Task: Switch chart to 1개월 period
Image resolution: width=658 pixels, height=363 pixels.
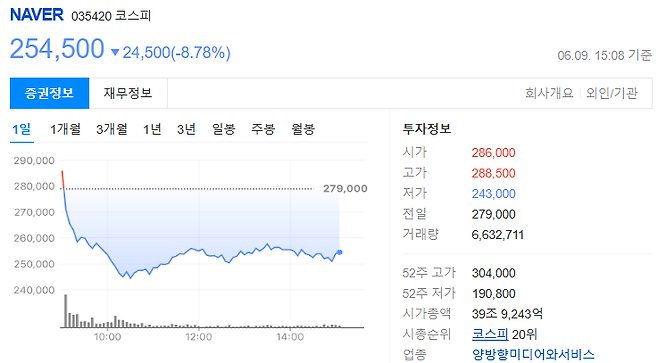Action: click(65, 129)
